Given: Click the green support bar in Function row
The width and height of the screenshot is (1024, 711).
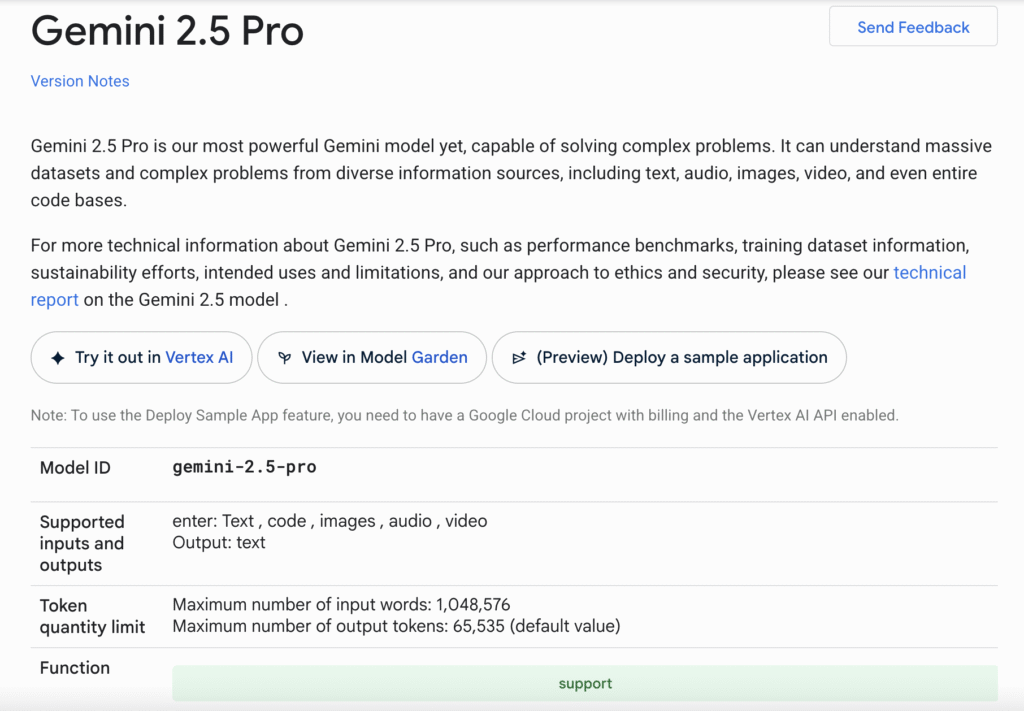Looking at the screenshot, I should (585, 684).
